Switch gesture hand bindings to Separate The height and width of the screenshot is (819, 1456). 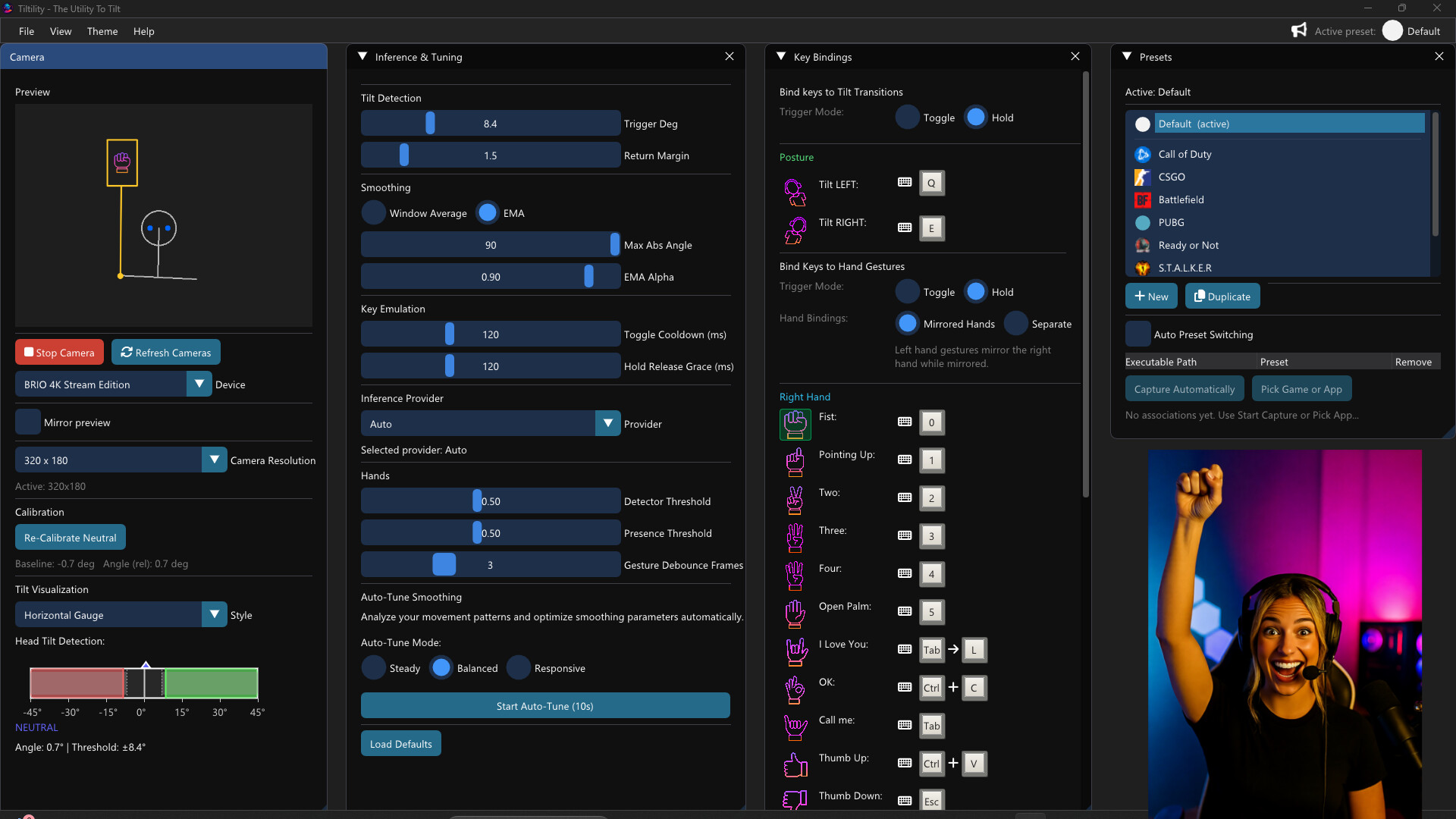pos(1016,323)
